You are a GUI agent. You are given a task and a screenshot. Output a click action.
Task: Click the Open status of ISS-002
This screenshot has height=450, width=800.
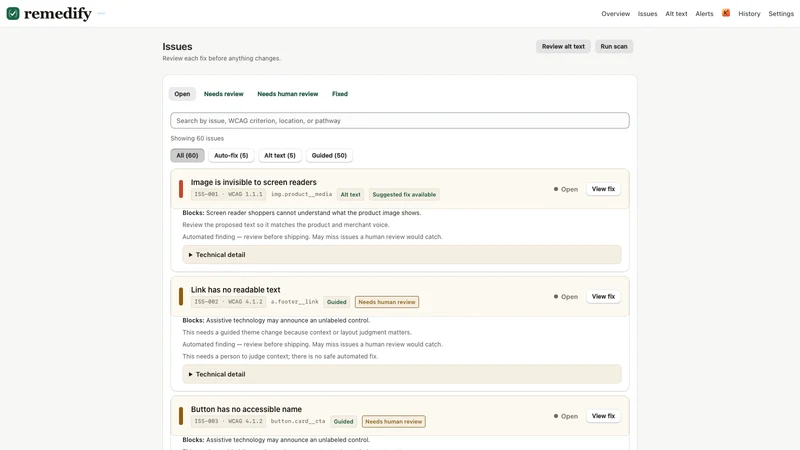(566, 296)
